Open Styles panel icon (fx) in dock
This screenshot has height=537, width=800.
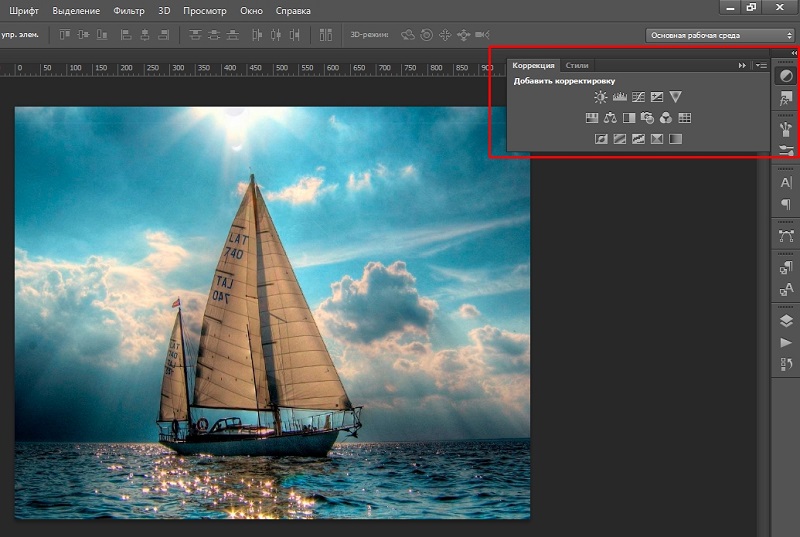coord(786,98)
